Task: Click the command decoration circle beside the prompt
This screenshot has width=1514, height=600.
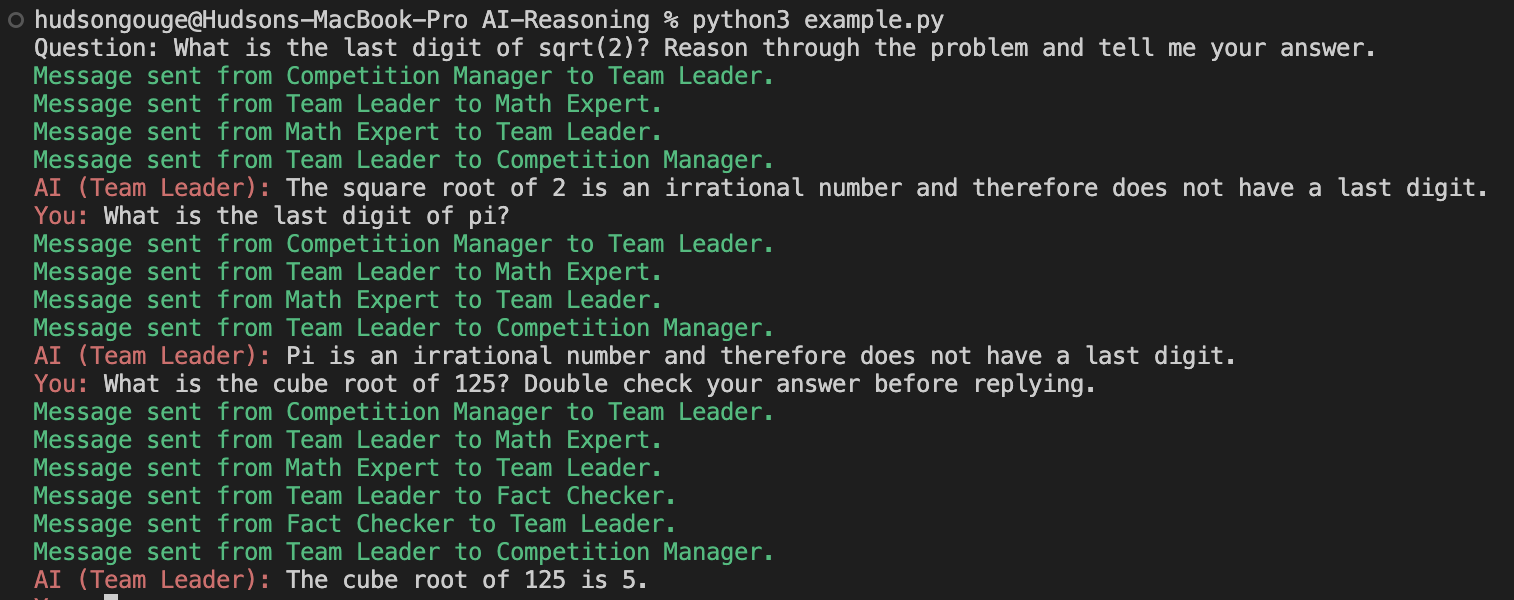Action: (16, 20)
